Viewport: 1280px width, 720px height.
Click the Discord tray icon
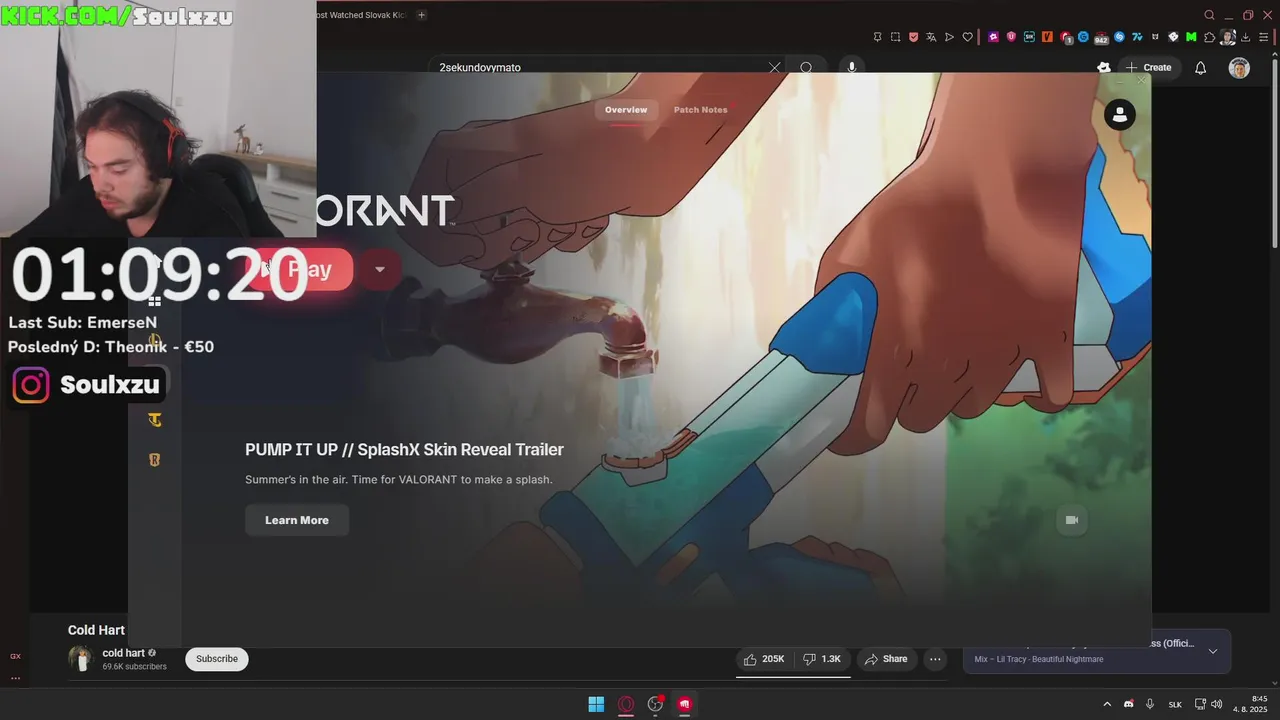1129,704
